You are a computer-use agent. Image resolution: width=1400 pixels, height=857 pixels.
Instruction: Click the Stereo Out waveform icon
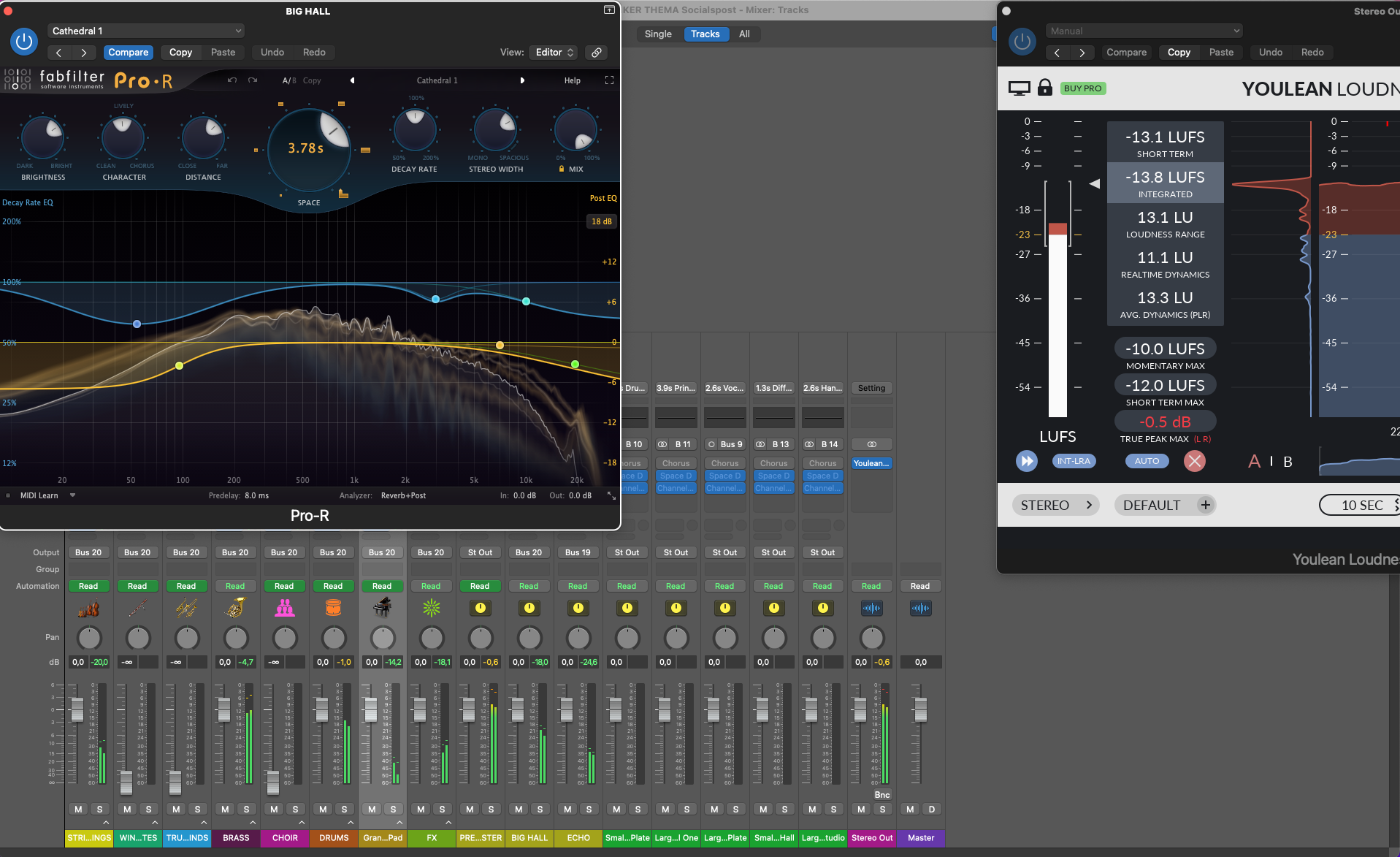[871, 608]
